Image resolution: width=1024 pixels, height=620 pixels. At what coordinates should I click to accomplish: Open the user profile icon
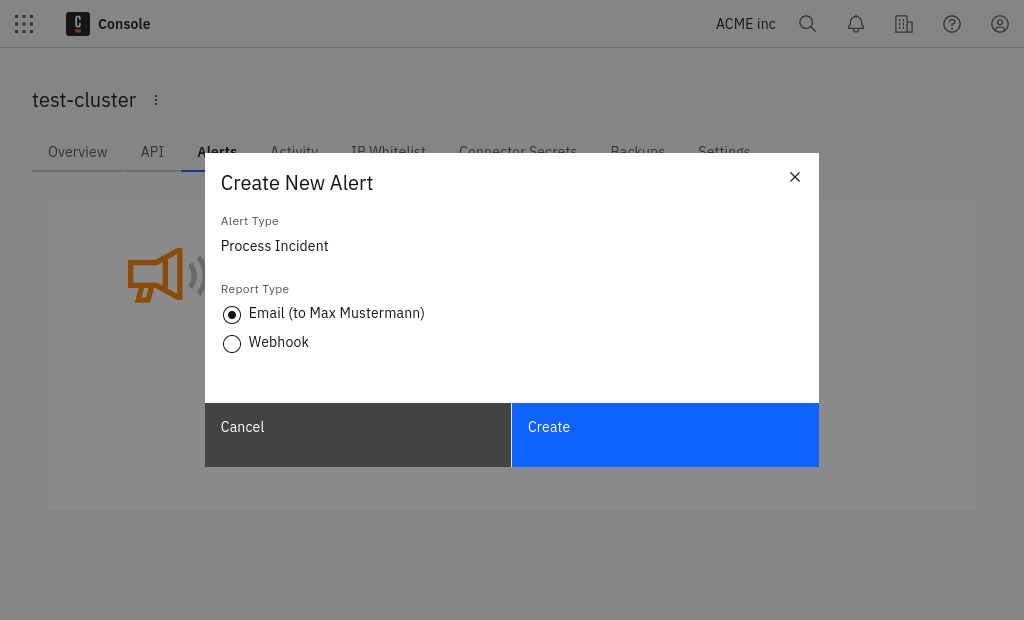point(1000,24)
